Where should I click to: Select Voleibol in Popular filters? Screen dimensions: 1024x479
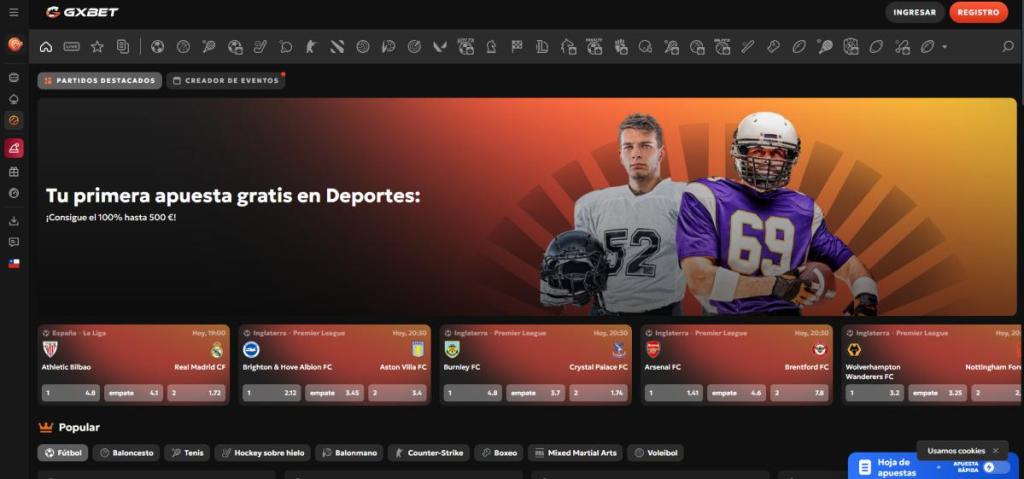tap(656, 453)
